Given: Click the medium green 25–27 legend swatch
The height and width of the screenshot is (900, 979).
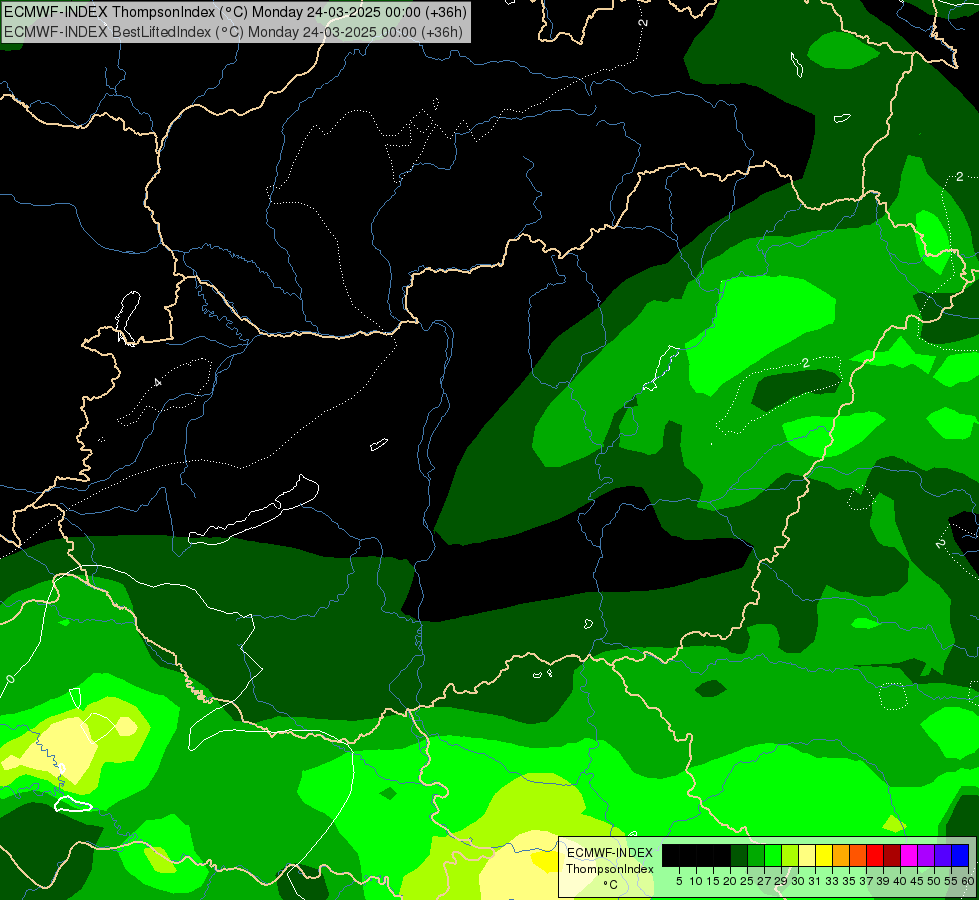Looking at the screenshot, I should pyautogui.click(x=756, y=855).
